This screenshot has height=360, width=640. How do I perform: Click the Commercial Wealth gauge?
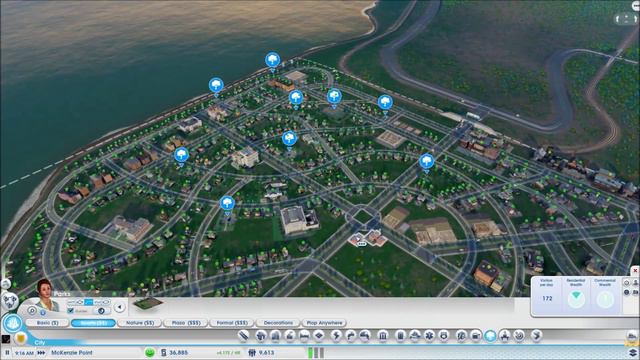[605, 299]
